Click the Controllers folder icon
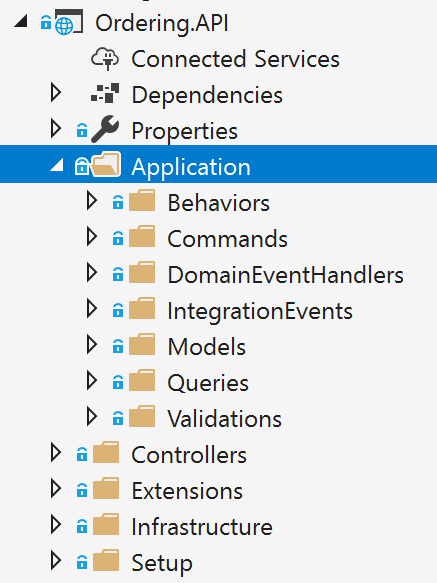Image resolution: width=437 pixels, height=583 pixels. 106,452
